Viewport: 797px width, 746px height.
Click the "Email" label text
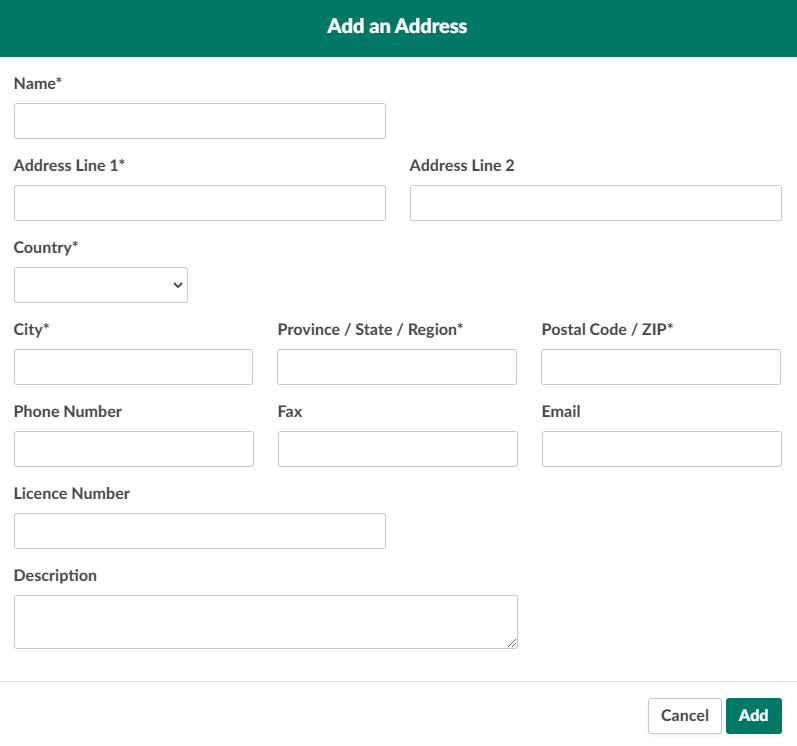pos(561,412)
